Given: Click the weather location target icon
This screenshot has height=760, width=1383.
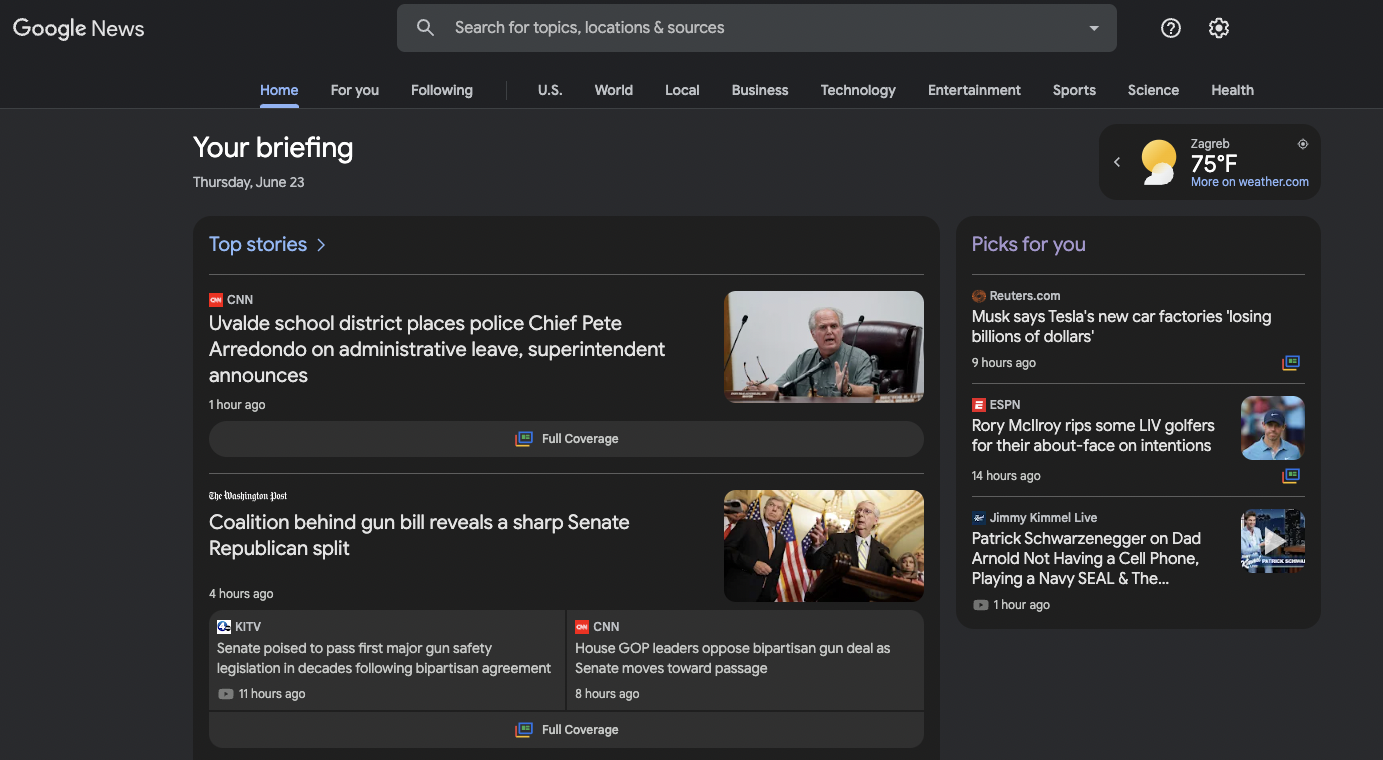Looking at the screenshot, I should click(1303, 144).
